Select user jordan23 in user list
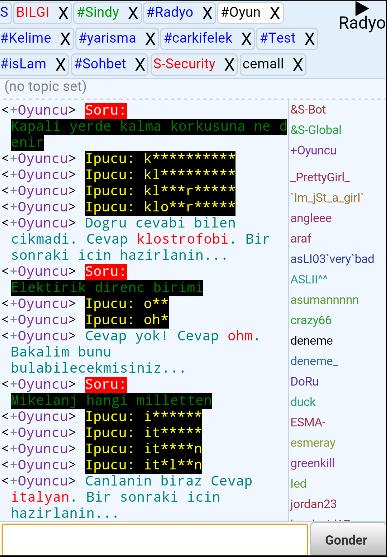Viewport: 387px width, 557px height. [x=313, y=504]
